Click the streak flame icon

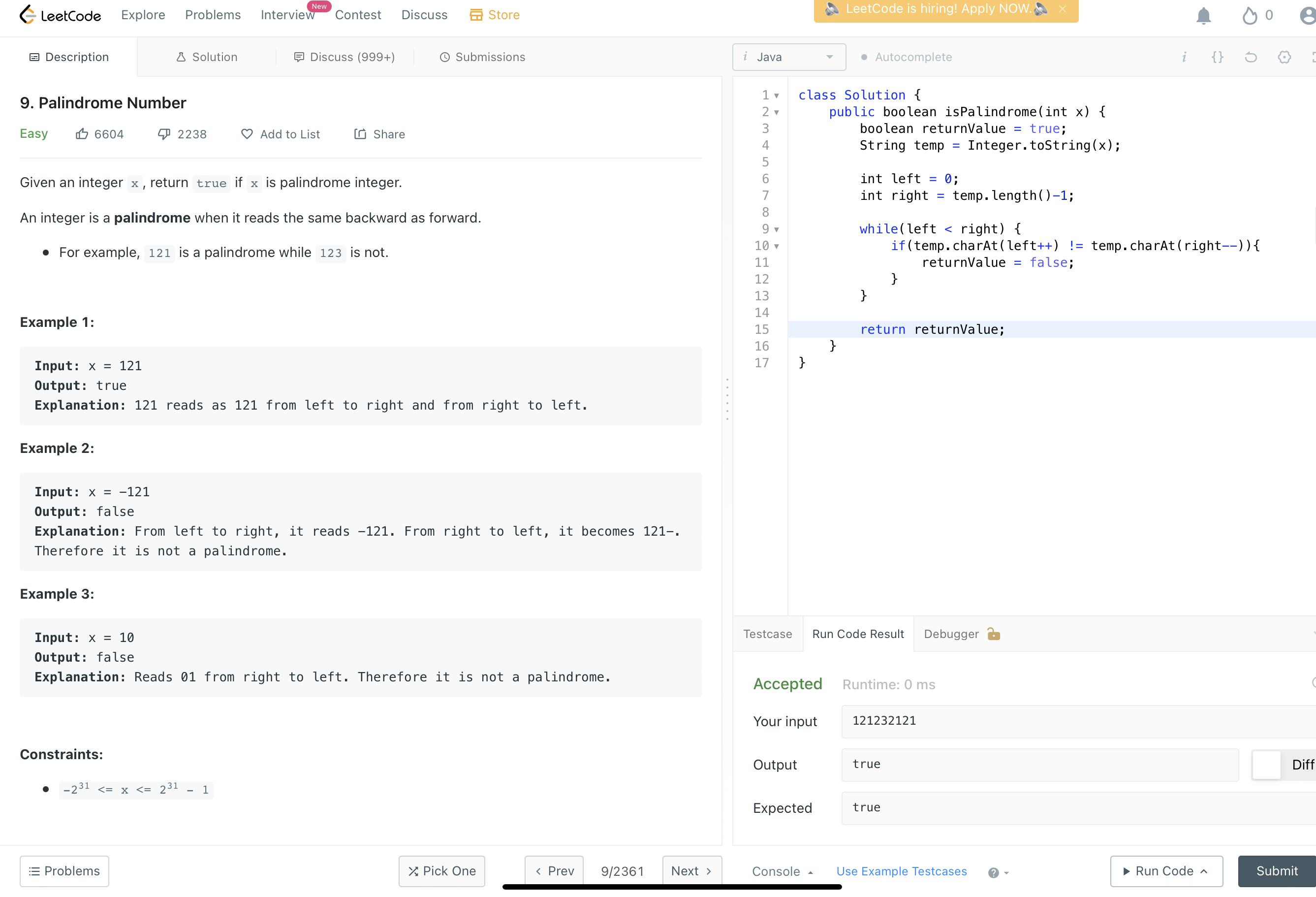[1249, 15]
